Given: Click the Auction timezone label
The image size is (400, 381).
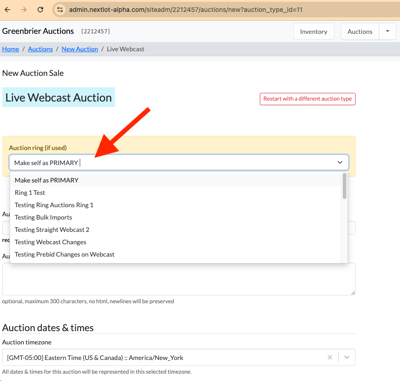Looking at the screenshot, I should (x=27, y=342).
